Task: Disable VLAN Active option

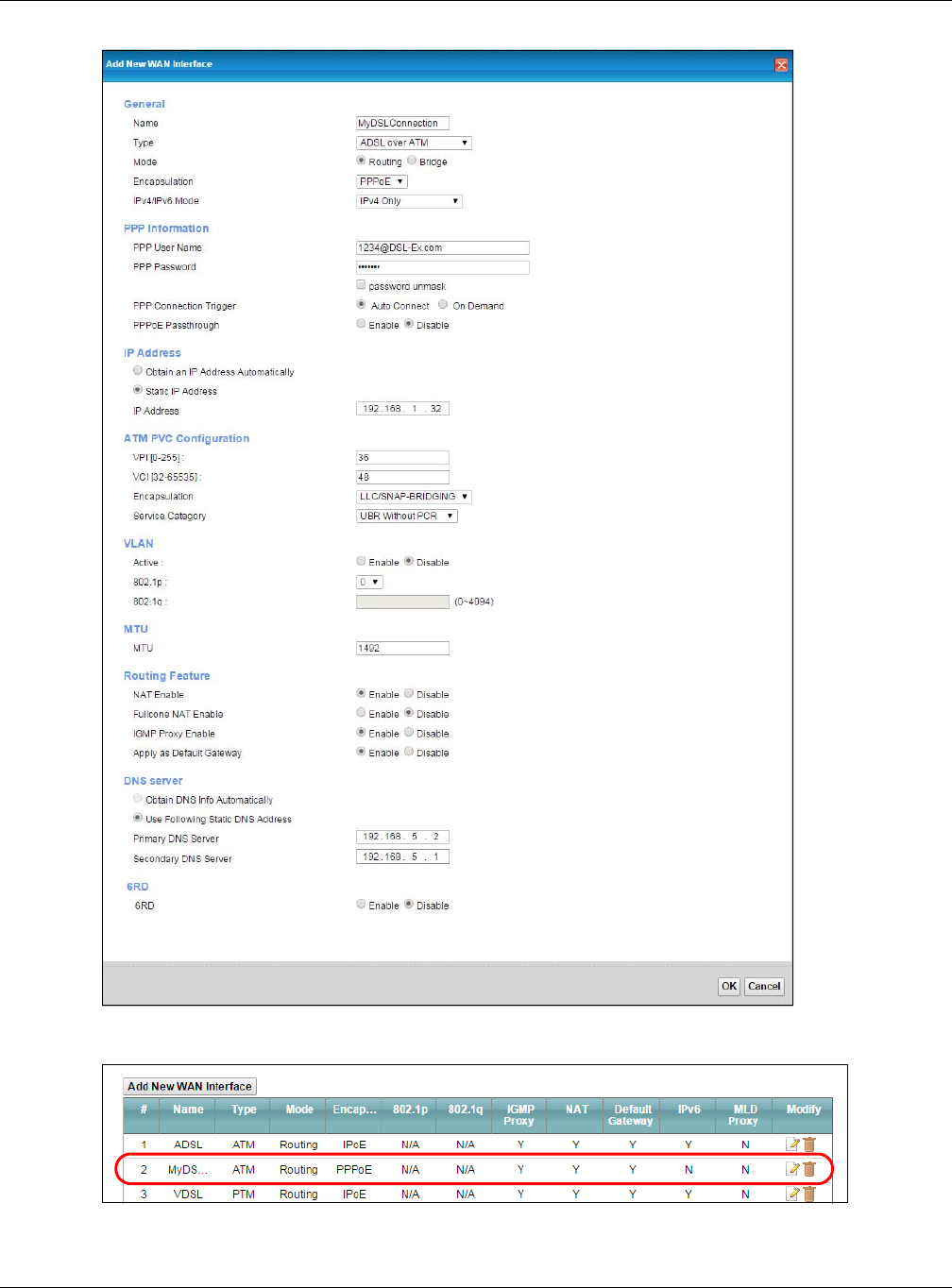Action: click(x=409, y=561)
